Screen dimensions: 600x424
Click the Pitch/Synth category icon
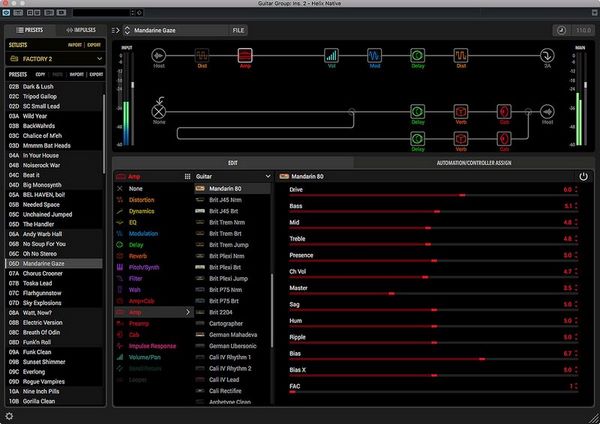tap(120, 267)
